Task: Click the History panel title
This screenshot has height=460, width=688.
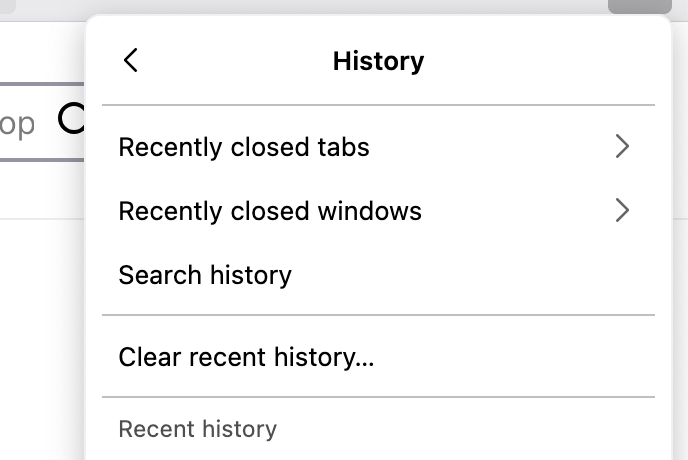Action: [378, 61]
